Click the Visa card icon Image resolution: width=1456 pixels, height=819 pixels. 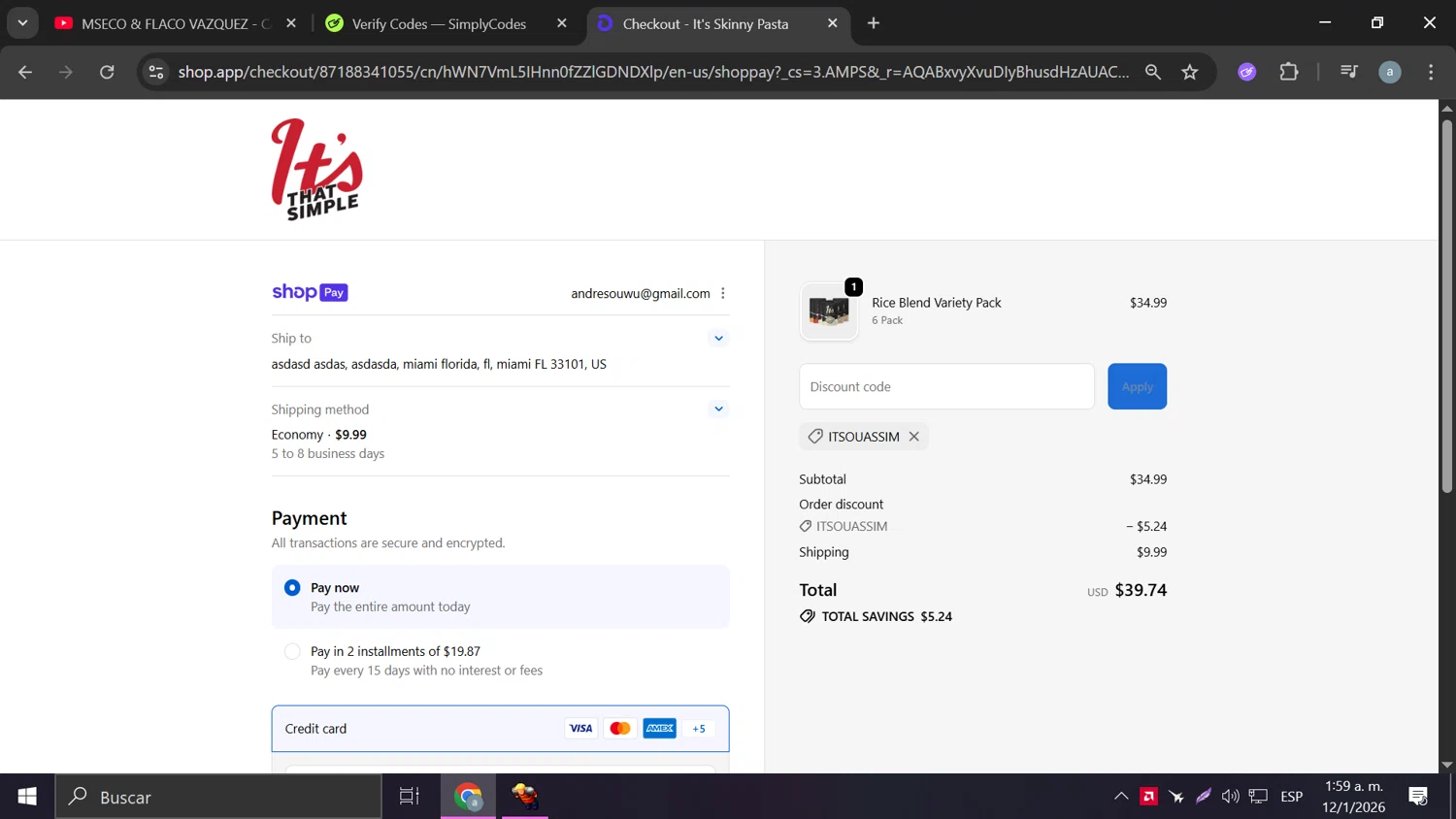coord(580,729)
